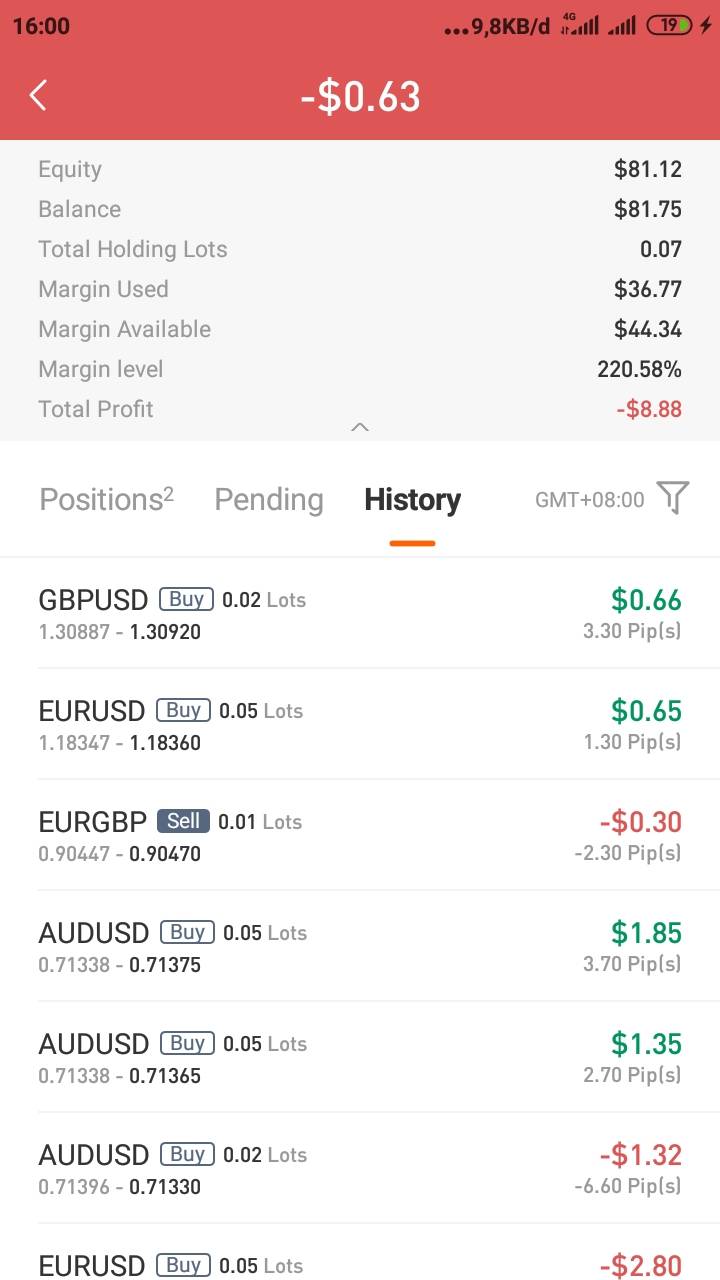Tap the -$0.63 header total

tap(360, 97)
